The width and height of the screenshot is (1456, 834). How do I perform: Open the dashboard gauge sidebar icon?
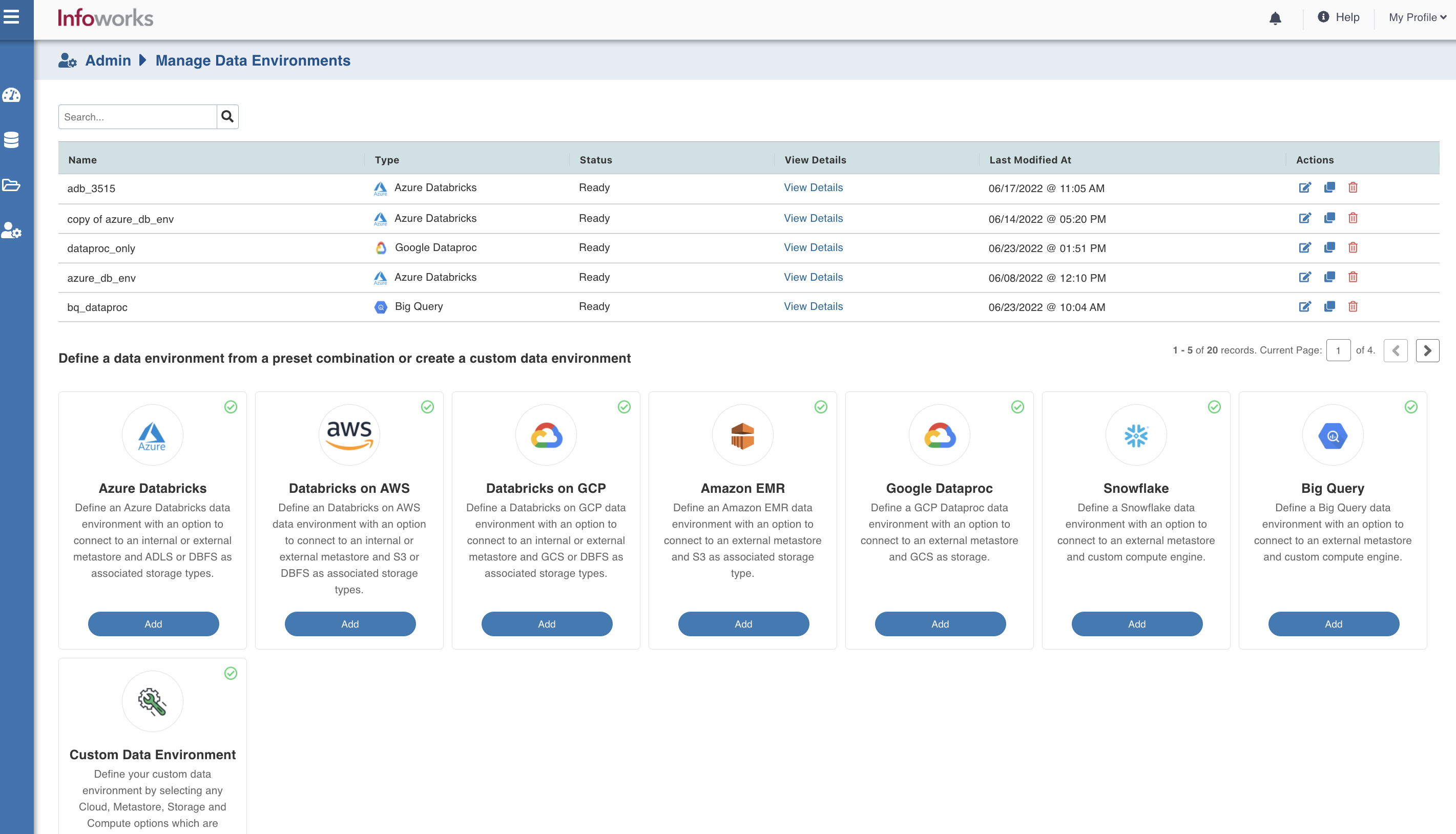pyautogui.click(x=11, y=95)
